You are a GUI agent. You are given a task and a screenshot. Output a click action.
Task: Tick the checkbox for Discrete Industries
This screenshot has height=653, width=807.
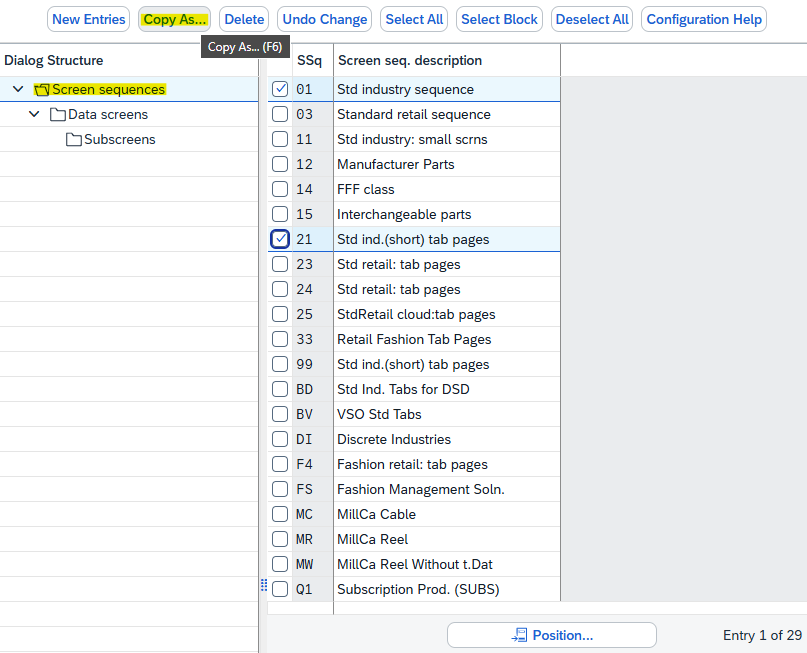click(280, 439)
